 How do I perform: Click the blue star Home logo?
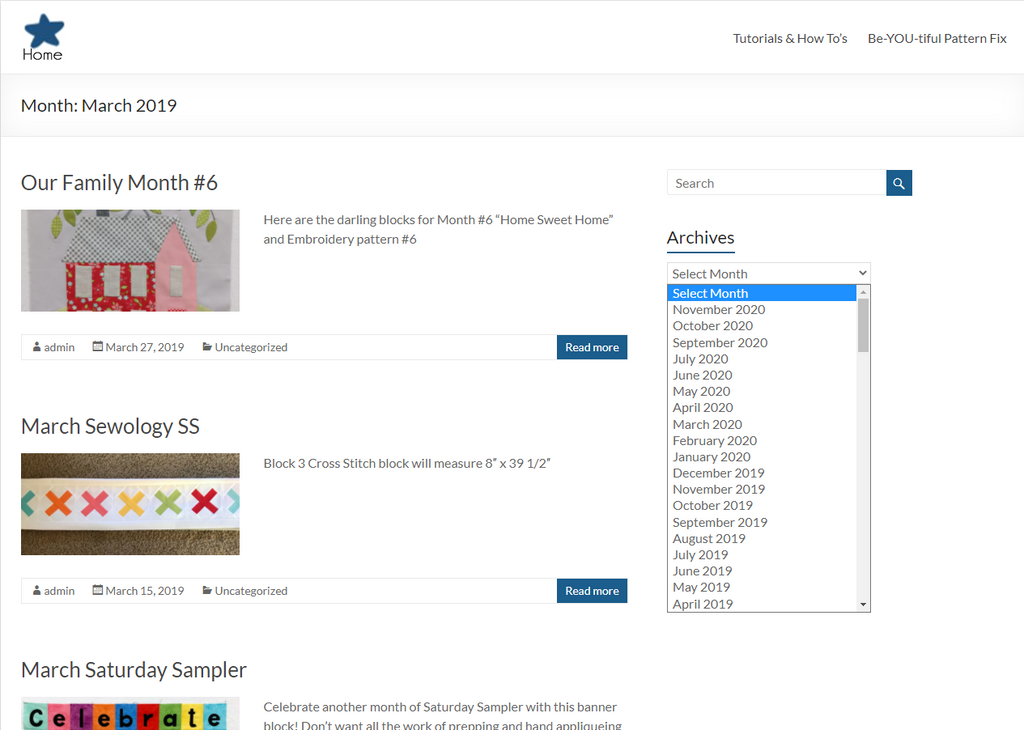pos(43,37)
